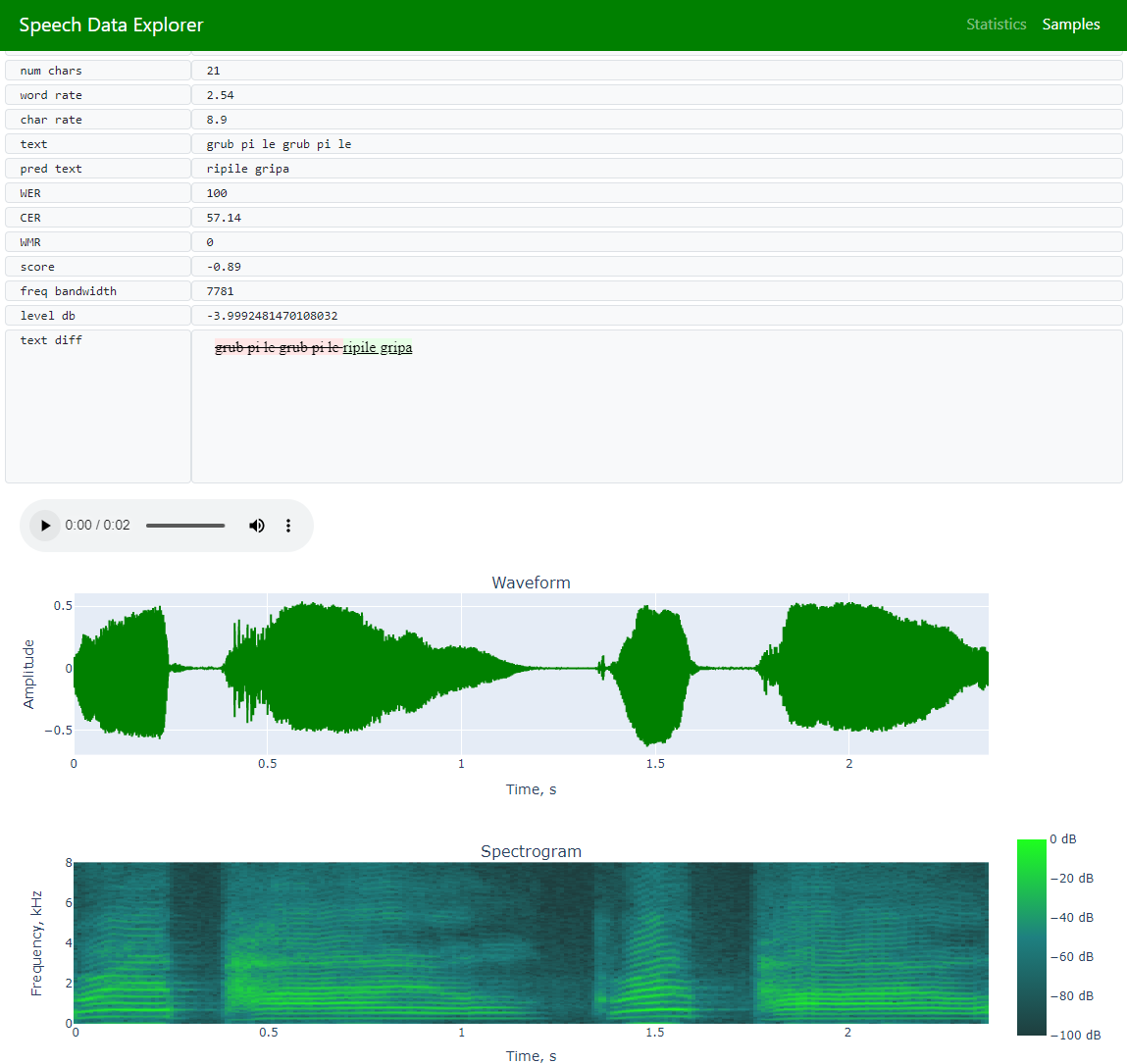
Task: Click the spectrogram dB color scale bar
Action: (1031, 937)
